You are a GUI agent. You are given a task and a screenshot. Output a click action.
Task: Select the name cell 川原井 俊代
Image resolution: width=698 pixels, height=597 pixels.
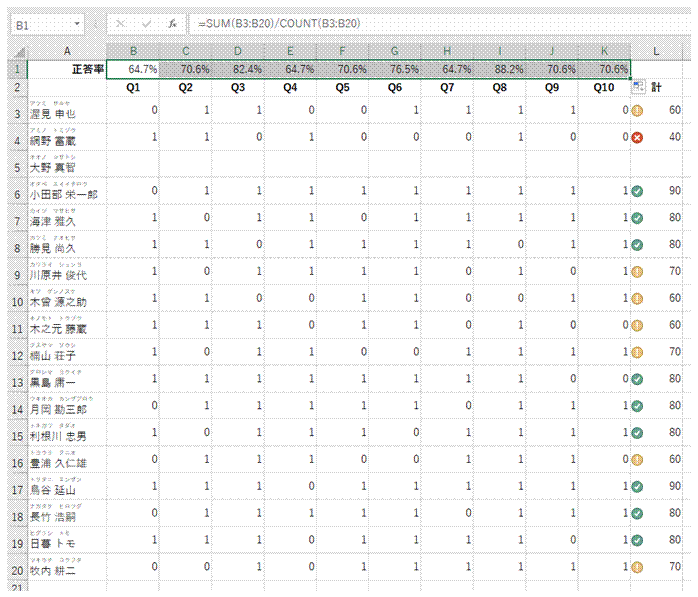point(67,272)
